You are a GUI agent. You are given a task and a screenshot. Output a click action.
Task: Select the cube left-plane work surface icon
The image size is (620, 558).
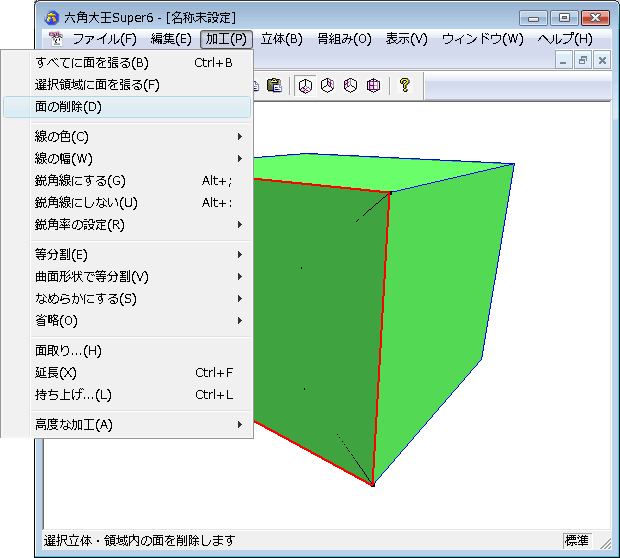coord(350,85)
